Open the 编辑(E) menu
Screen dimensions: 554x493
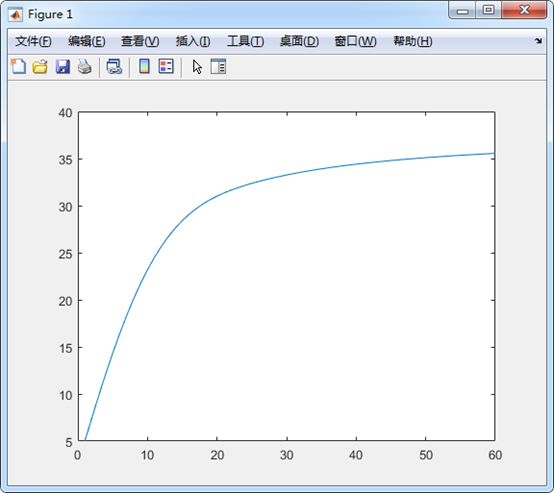point(87,41)
